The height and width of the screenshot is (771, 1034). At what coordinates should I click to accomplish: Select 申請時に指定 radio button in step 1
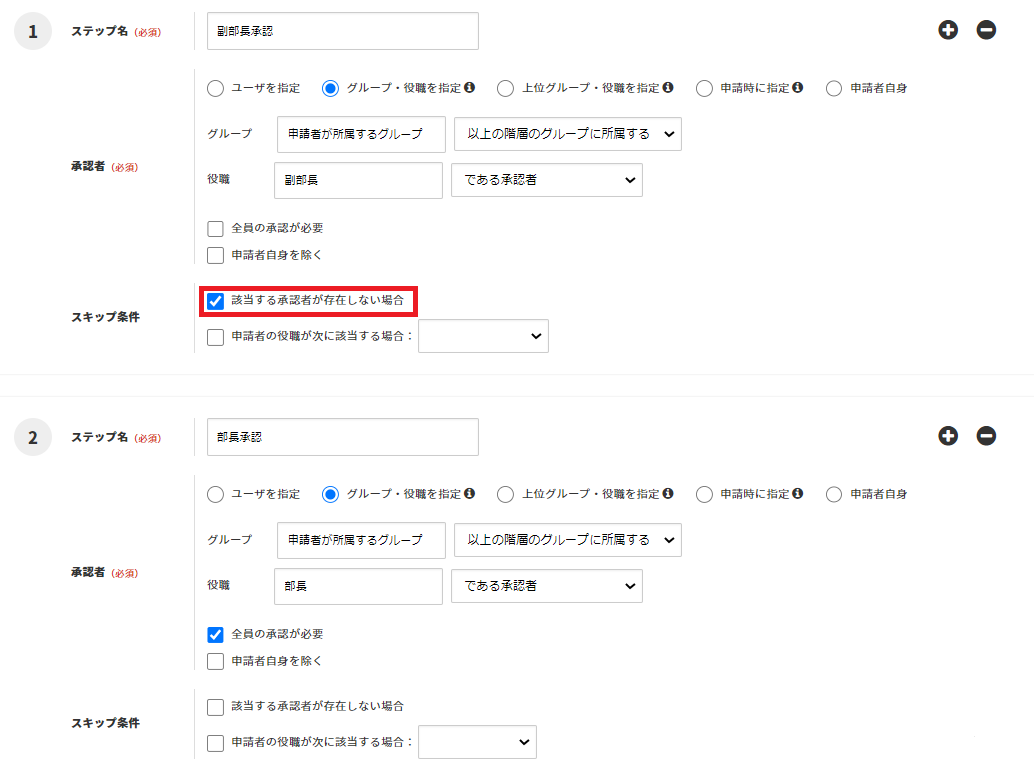(x=703, y=88)
